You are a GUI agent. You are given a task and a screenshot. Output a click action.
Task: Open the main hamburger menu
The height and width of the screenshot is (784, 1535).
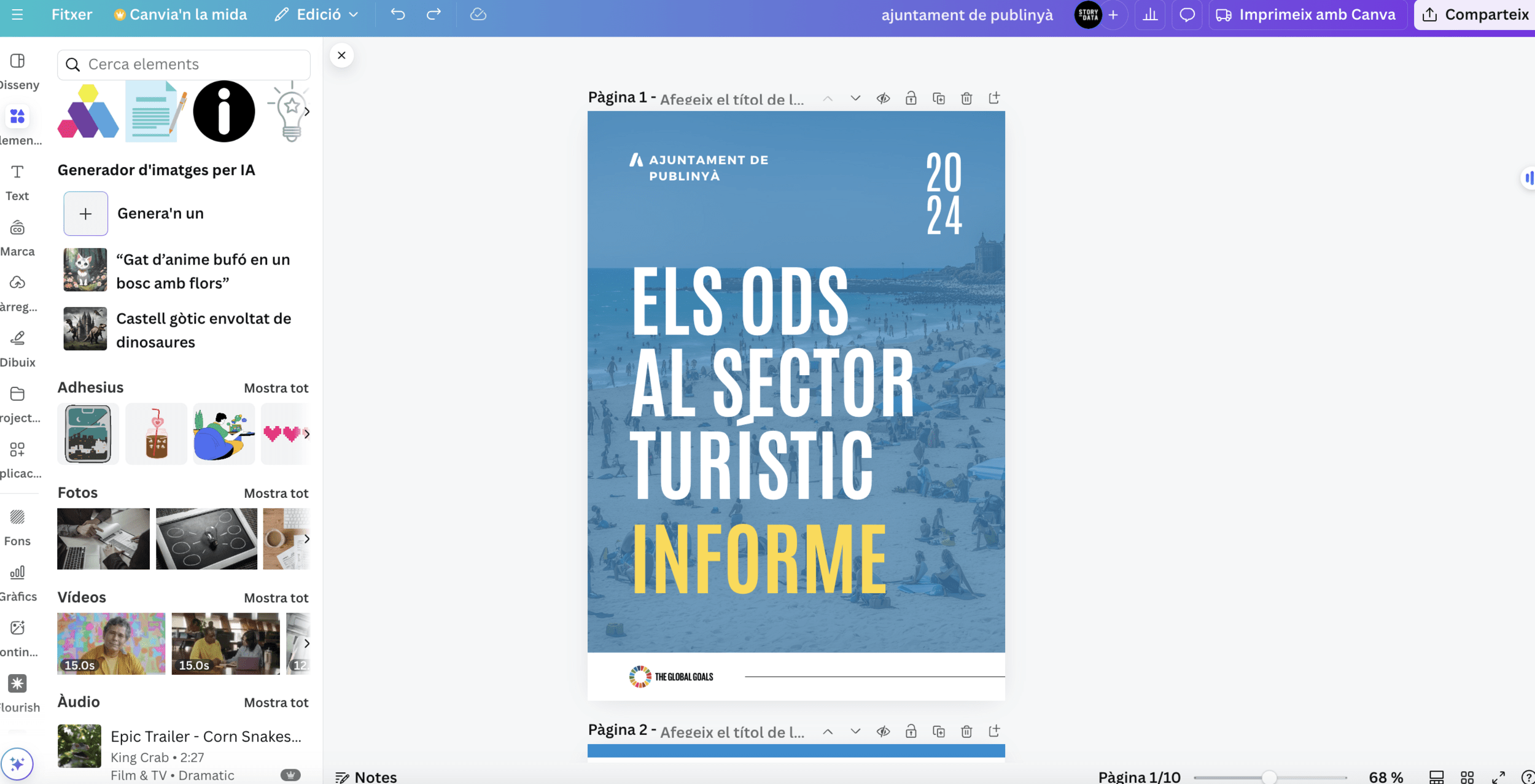pyautogui.click(x=17, y=15)
